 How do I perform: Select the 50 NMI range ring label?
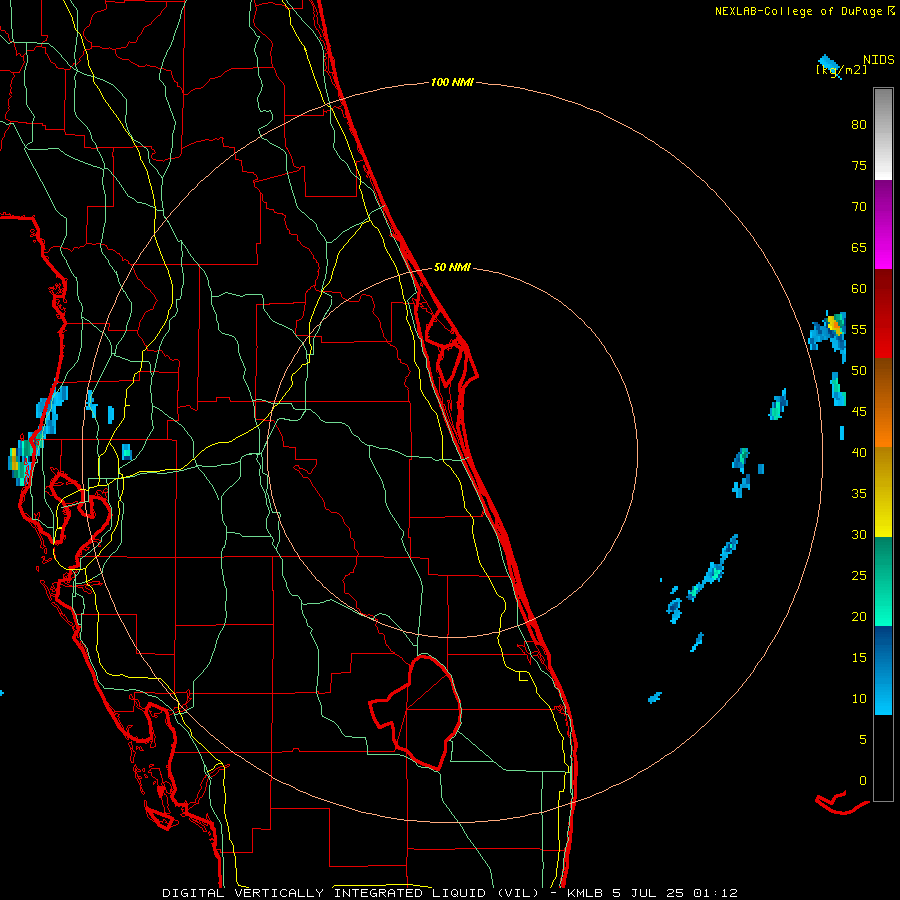[452, 267]
